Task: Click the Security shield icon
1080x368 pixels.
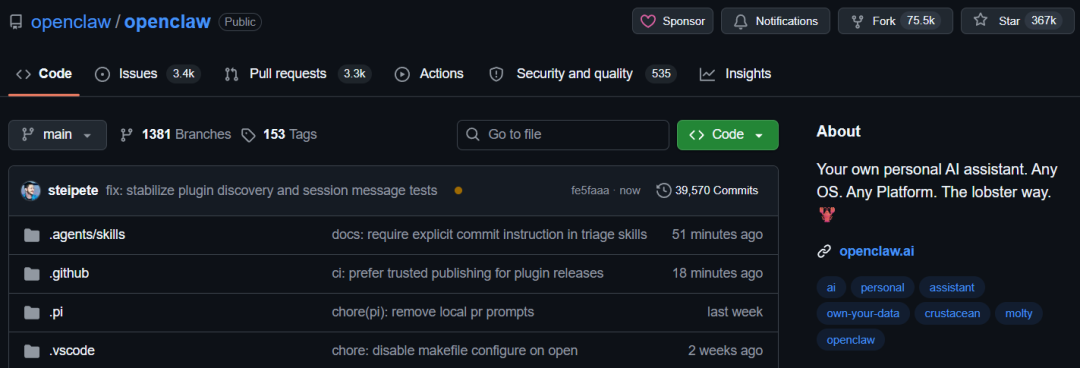Action: tap(496, 74)
